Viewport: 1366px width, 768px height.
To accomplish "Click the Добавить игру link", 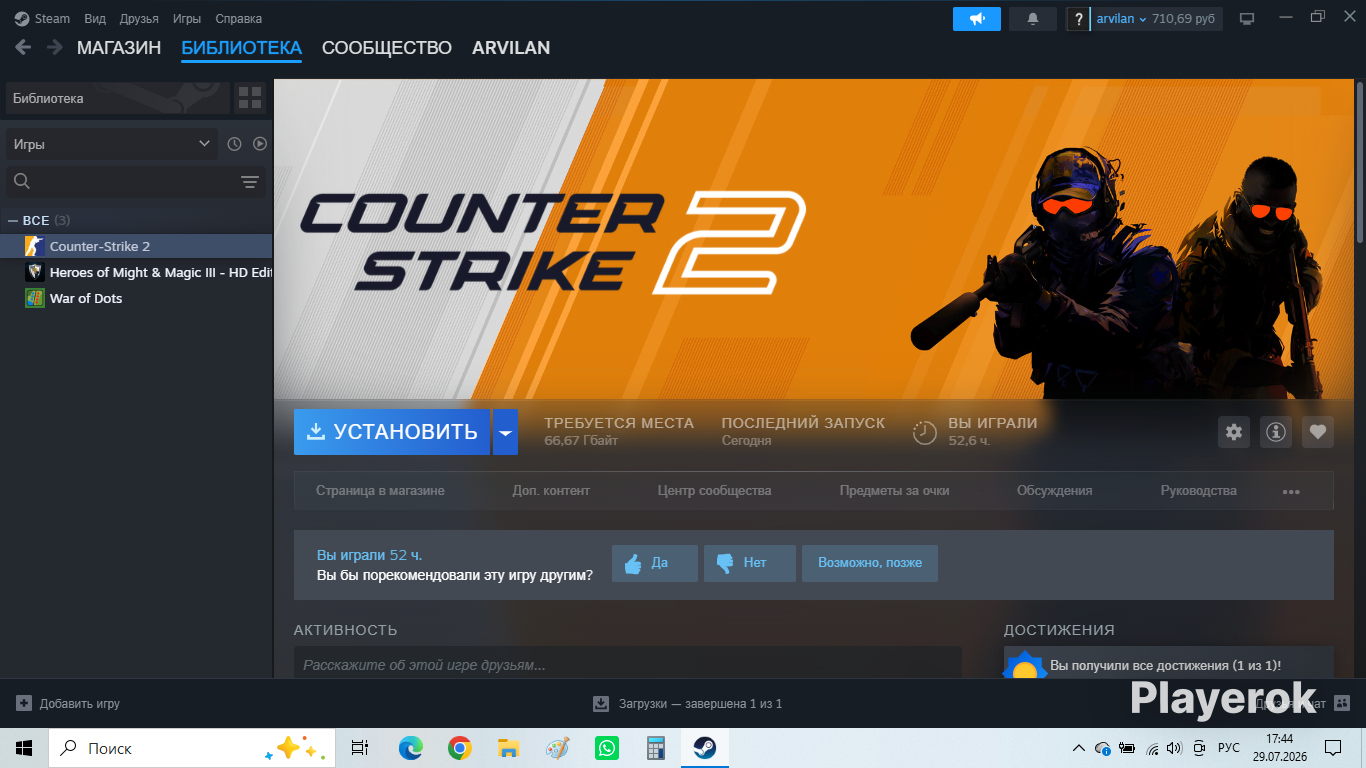I will click(80, 704).
